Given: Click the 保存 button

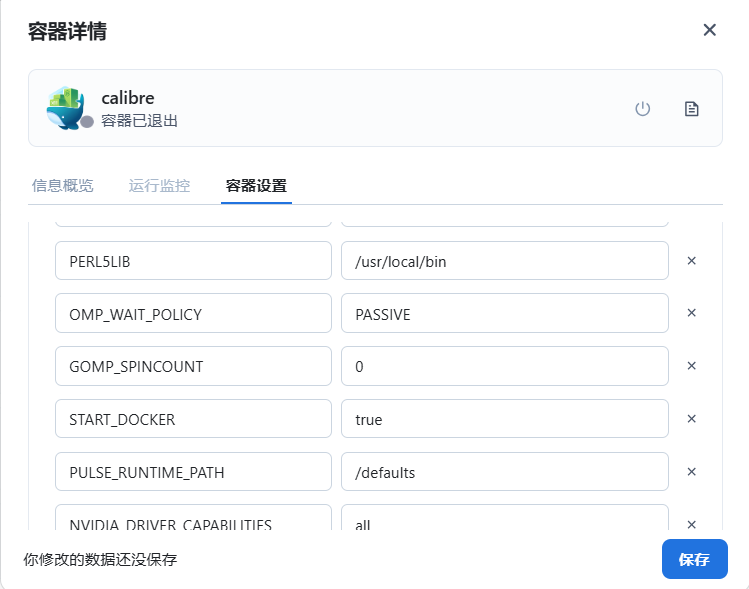Looking at the screenshot, I should (x=695, y=559).
